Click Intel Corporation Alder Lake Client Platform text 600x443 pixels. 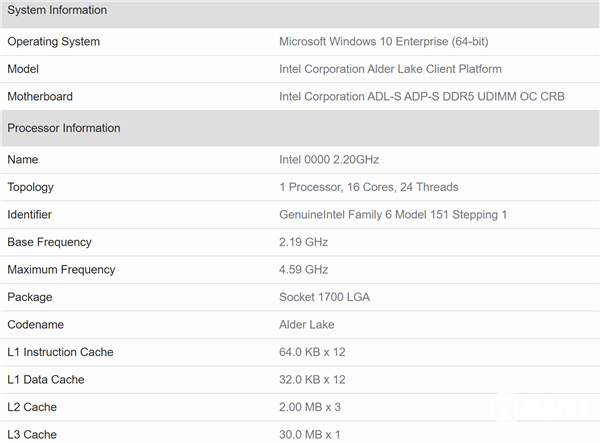coord(390,69)
